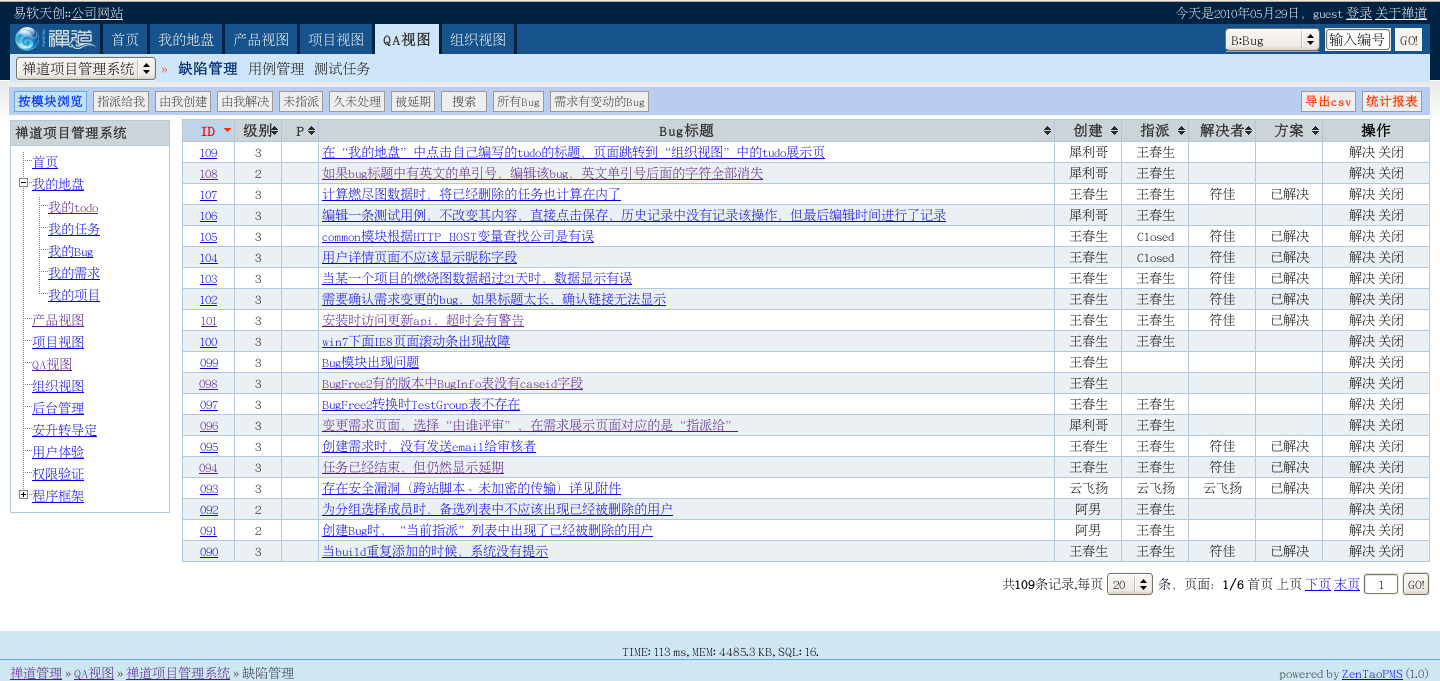The image size is (1440, 681).
Task: Click the page number input field
Action: 1381,584
